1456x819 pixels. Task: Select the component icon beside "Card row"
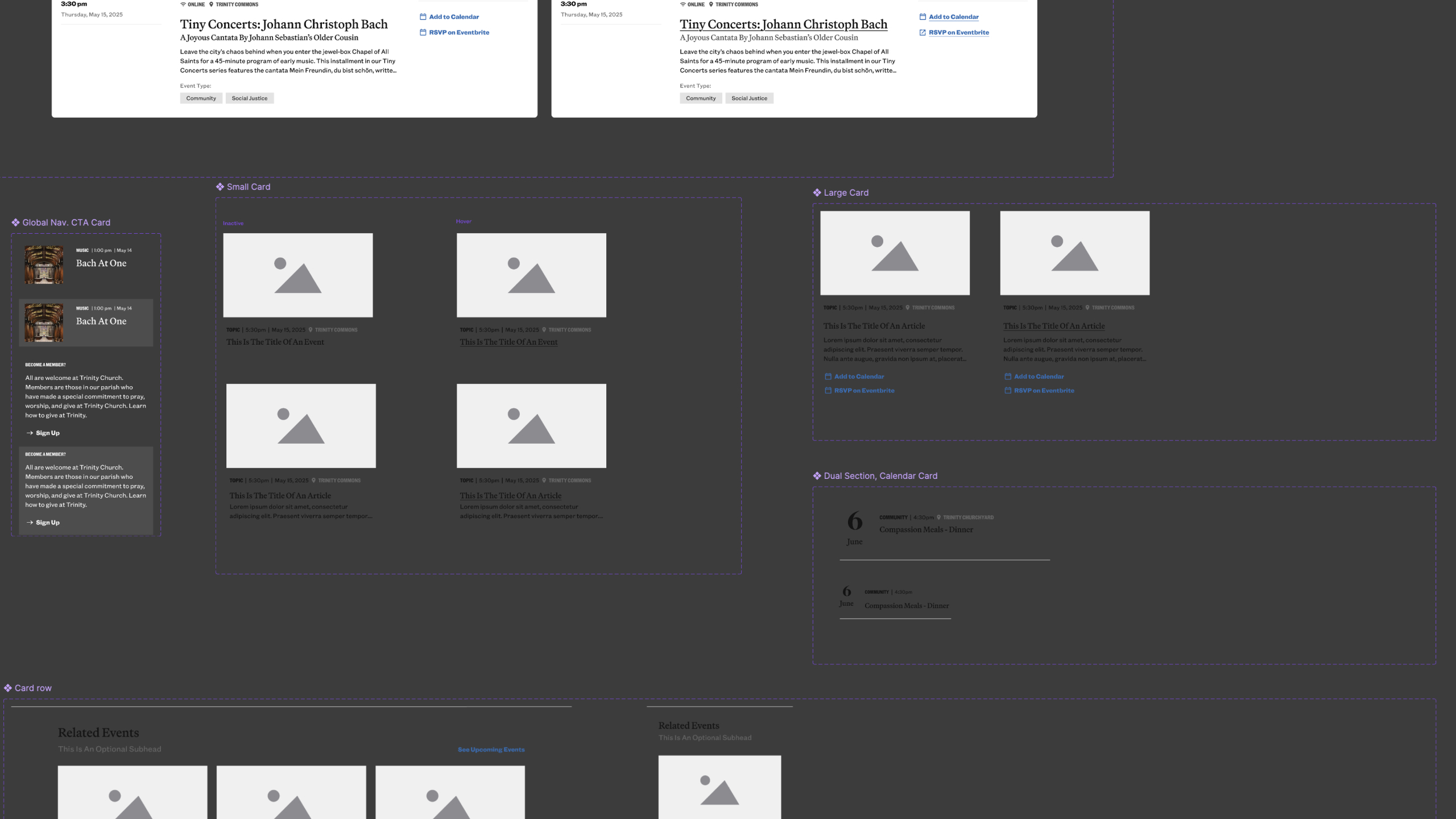[8, 688]
